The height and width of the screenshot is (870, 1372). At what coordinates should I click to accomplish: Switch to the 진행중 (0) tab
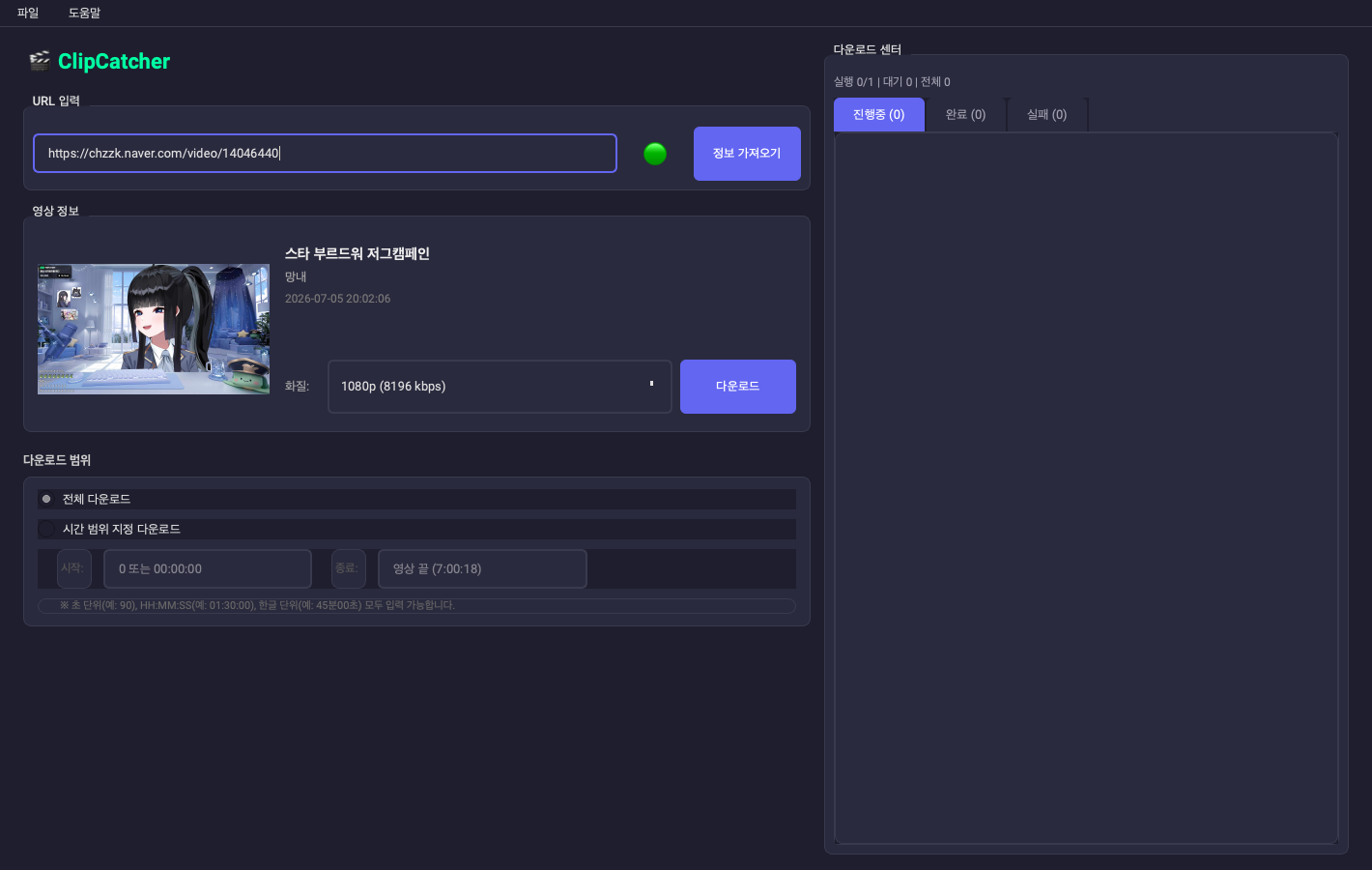[878, 114]
